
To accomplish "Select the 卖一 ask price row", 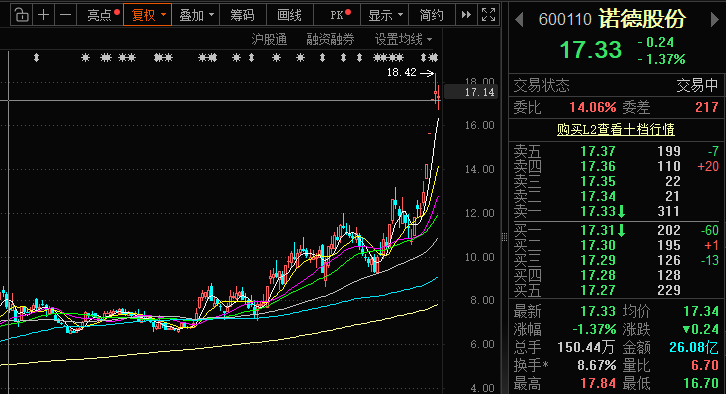I will point(616,211).
